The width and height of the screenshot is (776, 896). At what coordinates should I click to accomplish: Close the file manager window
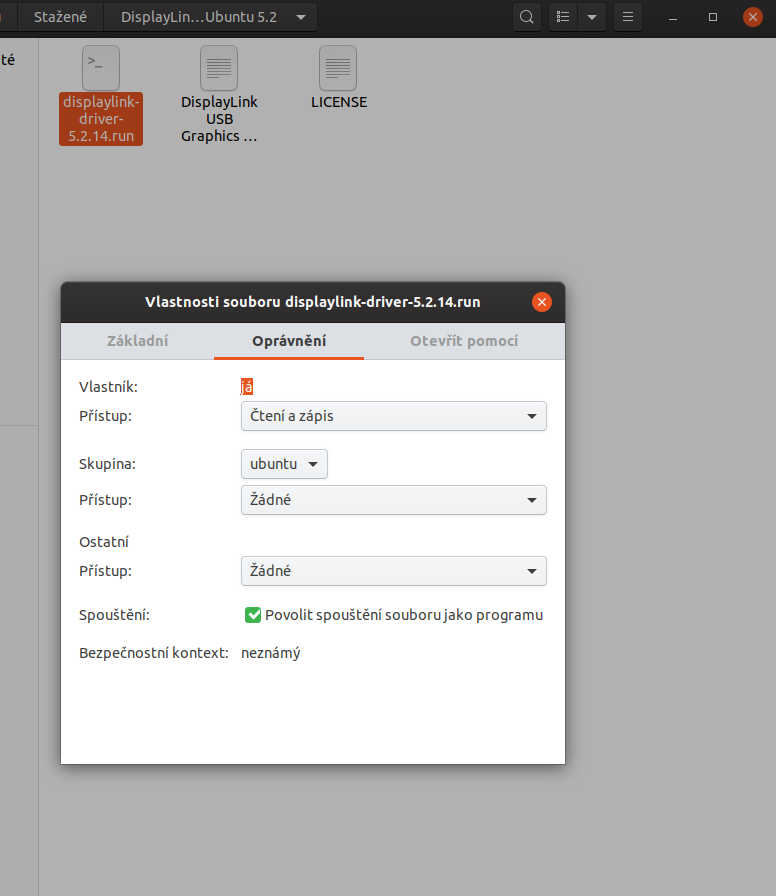(x=753, y=17)
